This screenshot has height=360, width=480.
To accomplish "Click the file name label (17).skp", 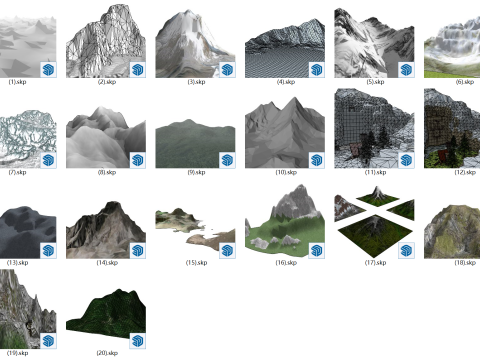I will click(375, 263).
